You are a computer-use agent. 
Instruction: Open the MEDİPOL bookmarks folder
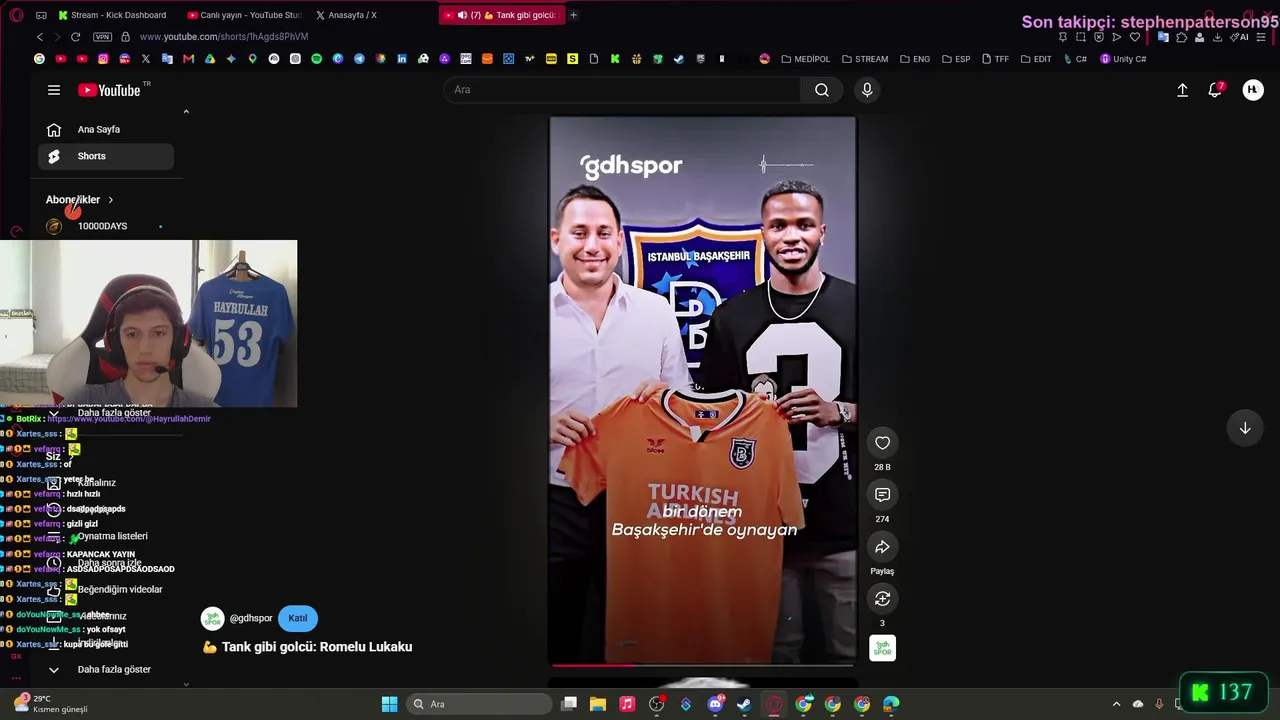tap(806, 59)
